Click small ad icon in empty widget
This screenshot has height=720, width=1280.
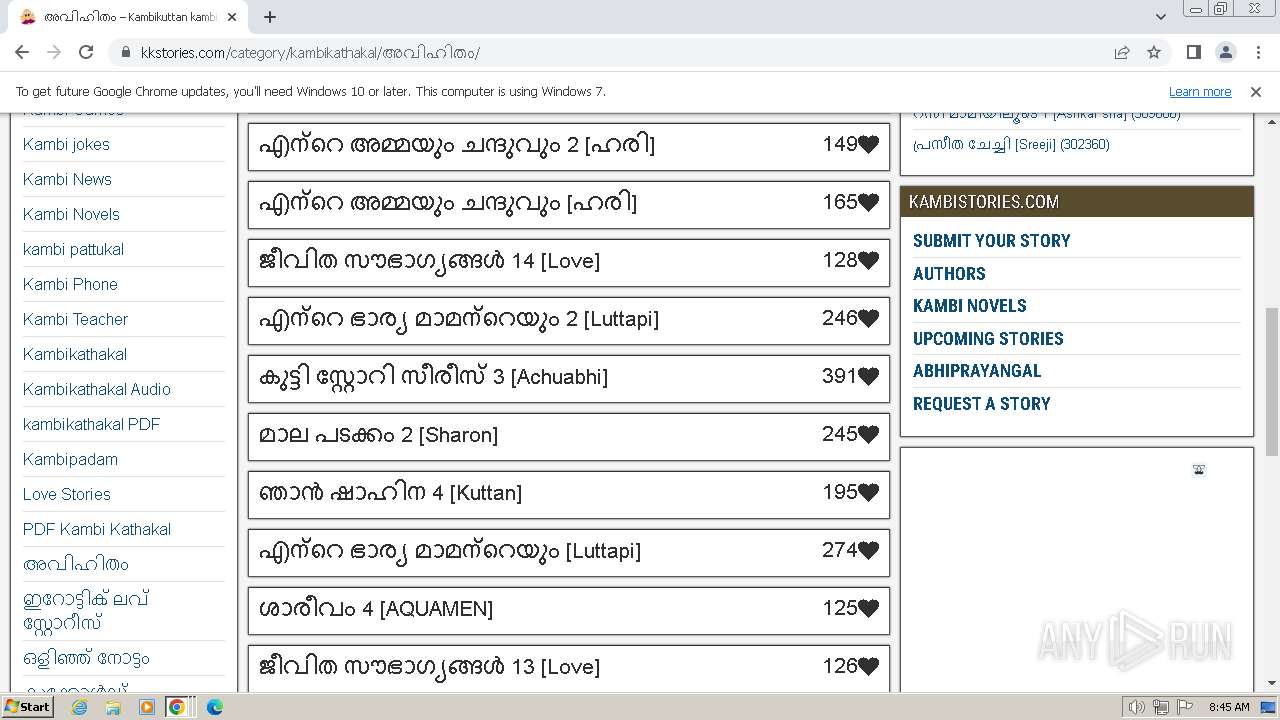pyautogui.click(x=1199, y=470)
